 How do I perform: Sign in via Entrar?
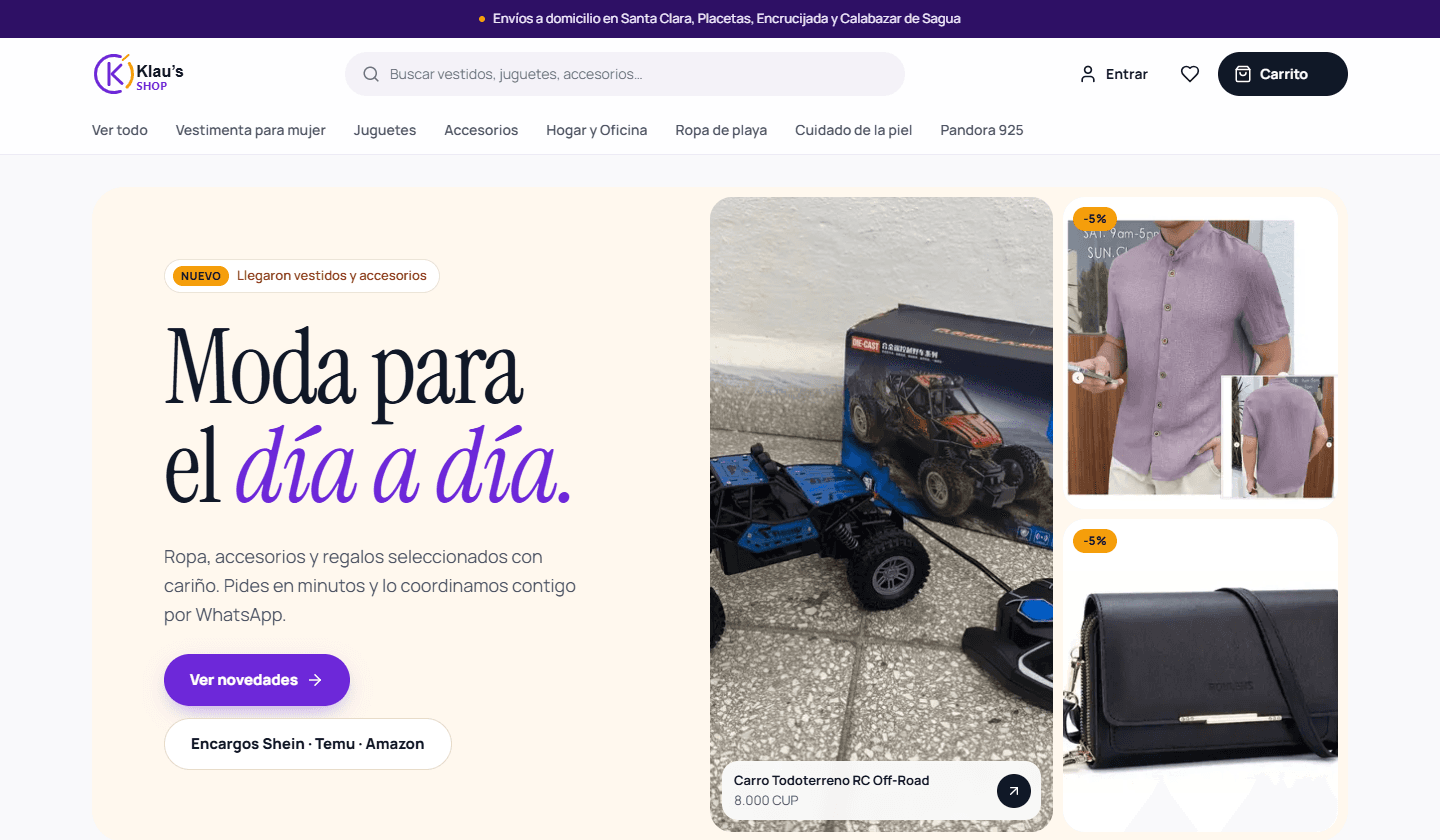1114,74
